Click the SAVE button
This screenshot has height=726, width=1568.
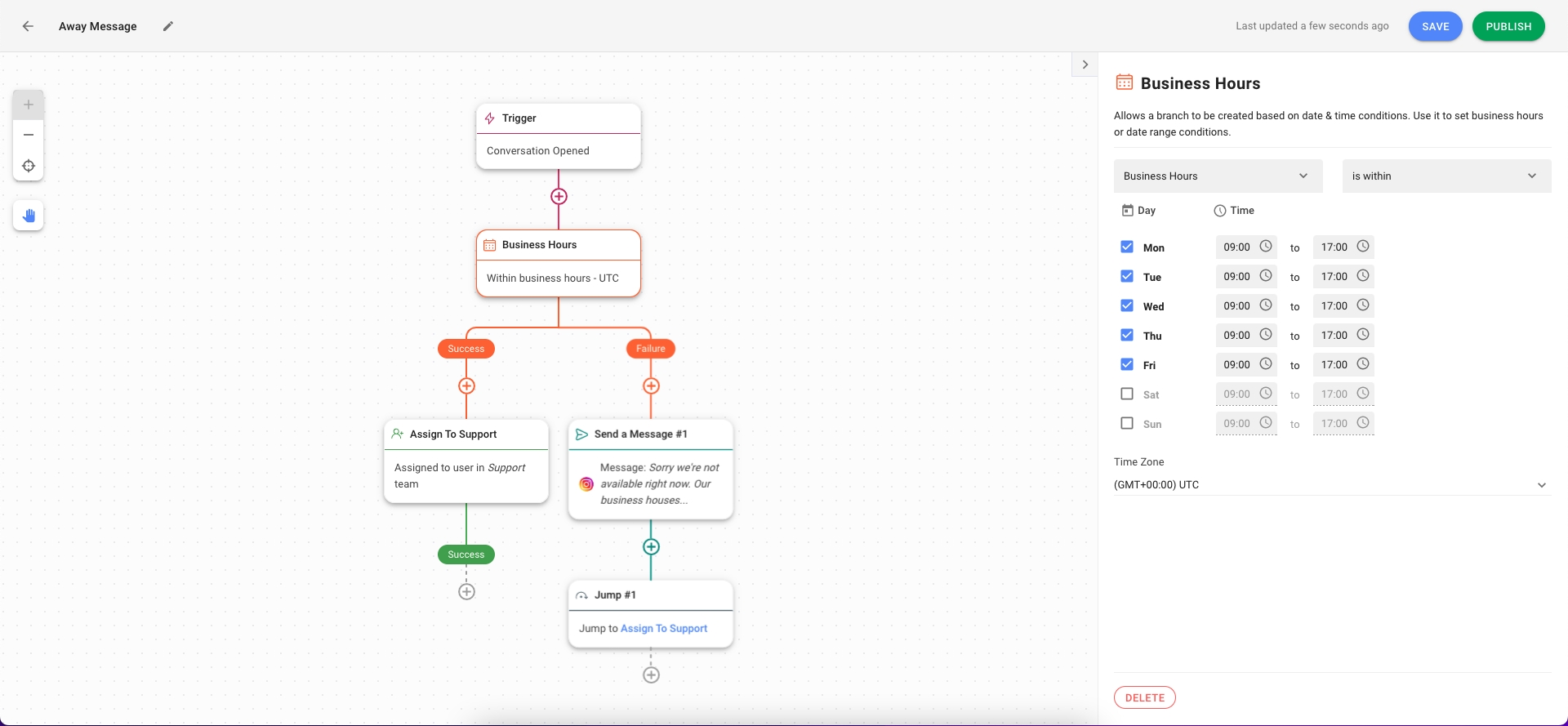coord(1435,26)
